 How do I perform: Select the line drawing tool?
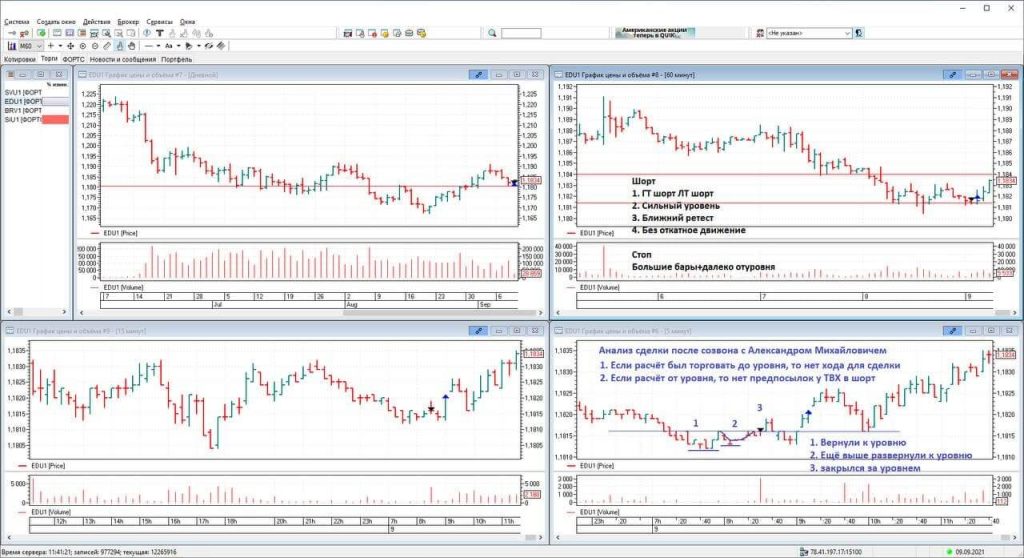coord(149,46)
